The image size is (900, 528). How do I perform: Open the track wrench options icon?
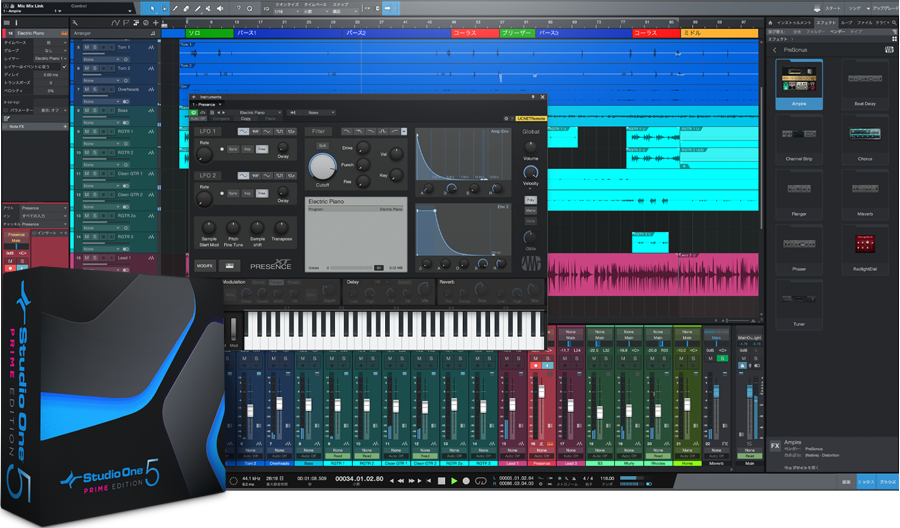coord(75,22)
